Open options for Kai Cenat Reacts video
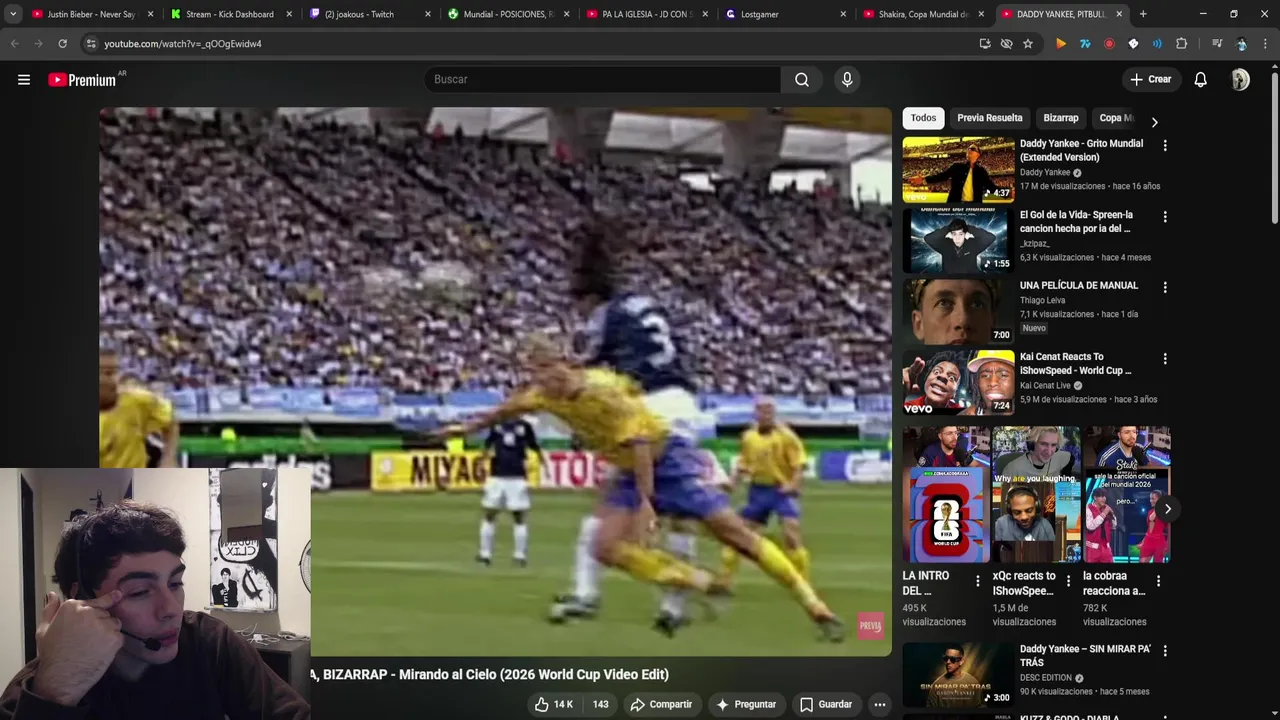The height and width of the screenshot is (720, 1280). click(1164, 359)
